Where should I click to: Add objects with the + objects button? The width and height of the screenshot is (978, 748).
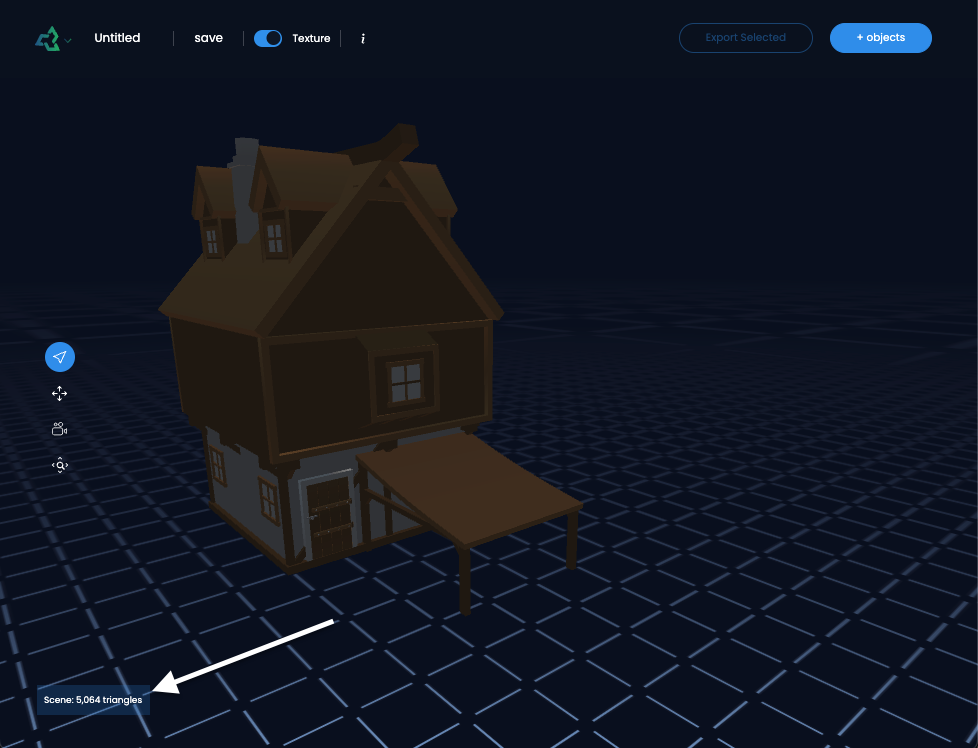(x=880, y=38)
